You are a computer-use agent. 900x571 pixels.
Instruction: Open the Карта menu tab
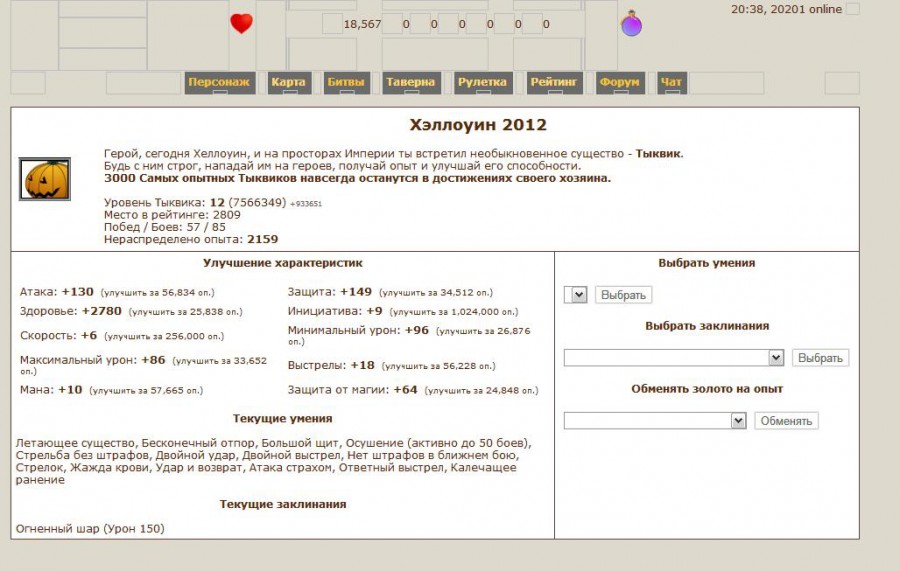click(289, 82)
